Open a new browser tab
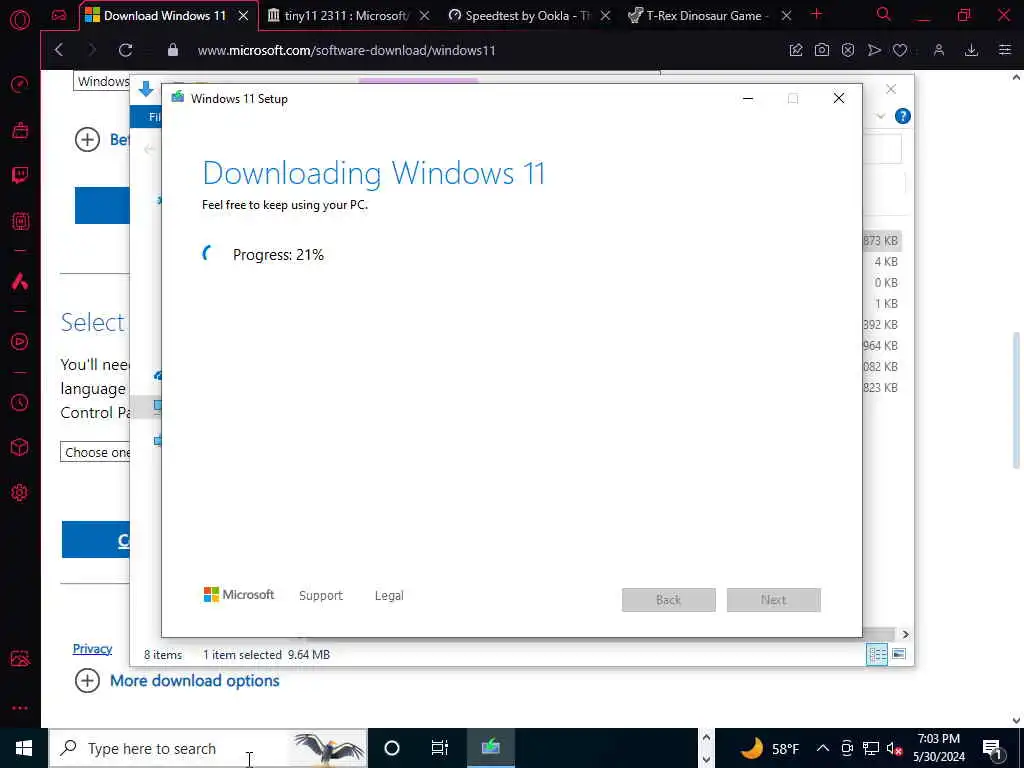Viewport: 1024px width, 768px height. click(x=816, y=14)
